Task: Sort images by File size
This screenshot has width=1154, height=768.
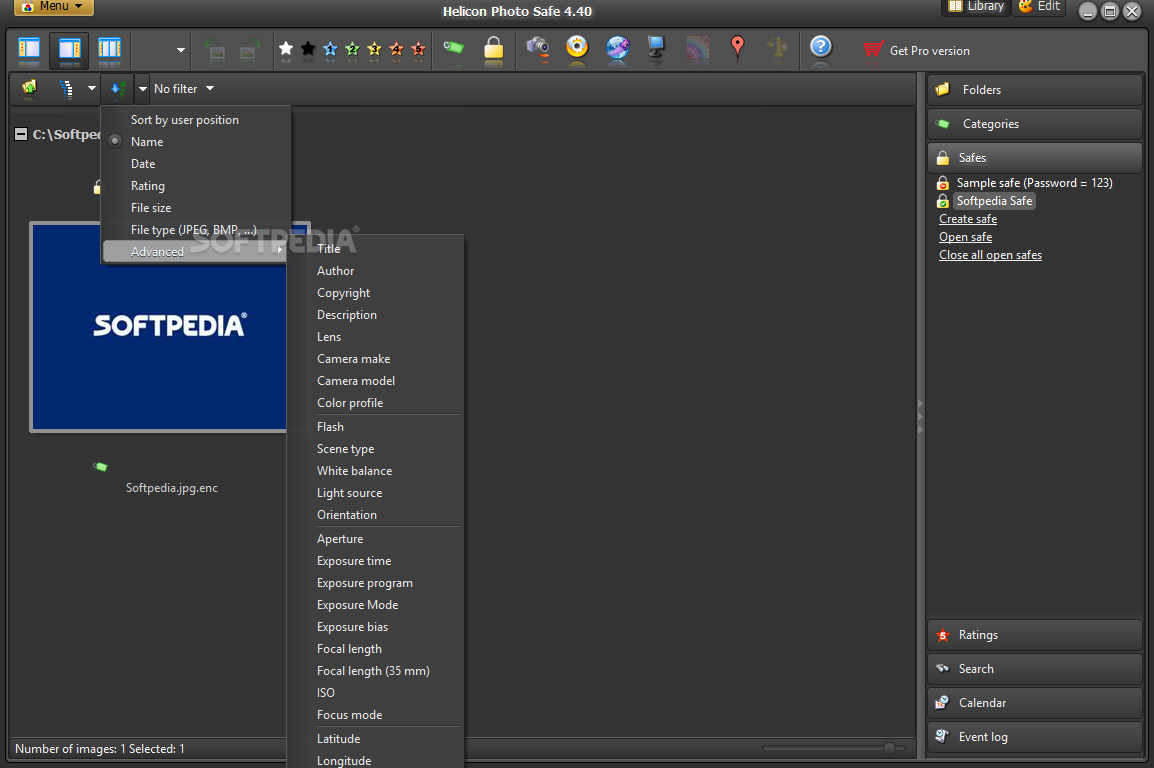Action: click(x=151, y=208)
